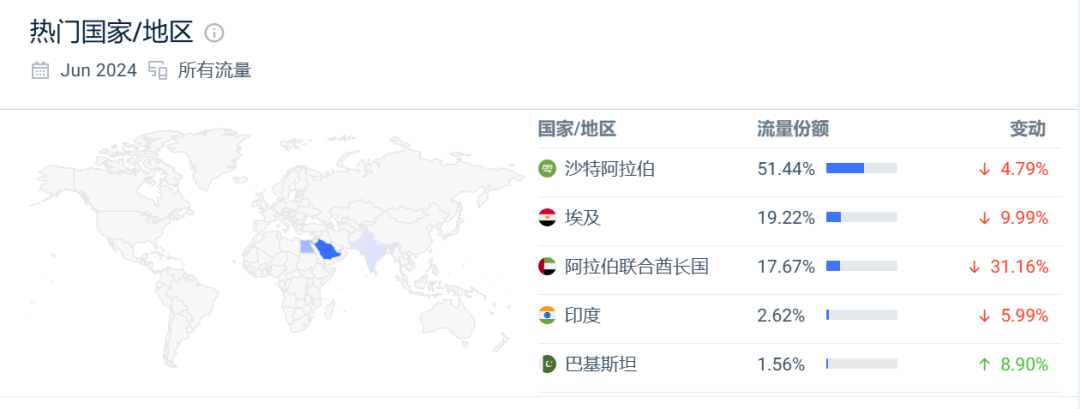Click the devices icon beside 所有流量
Screen dimensions: 1080x409
[x=158, y=70]
